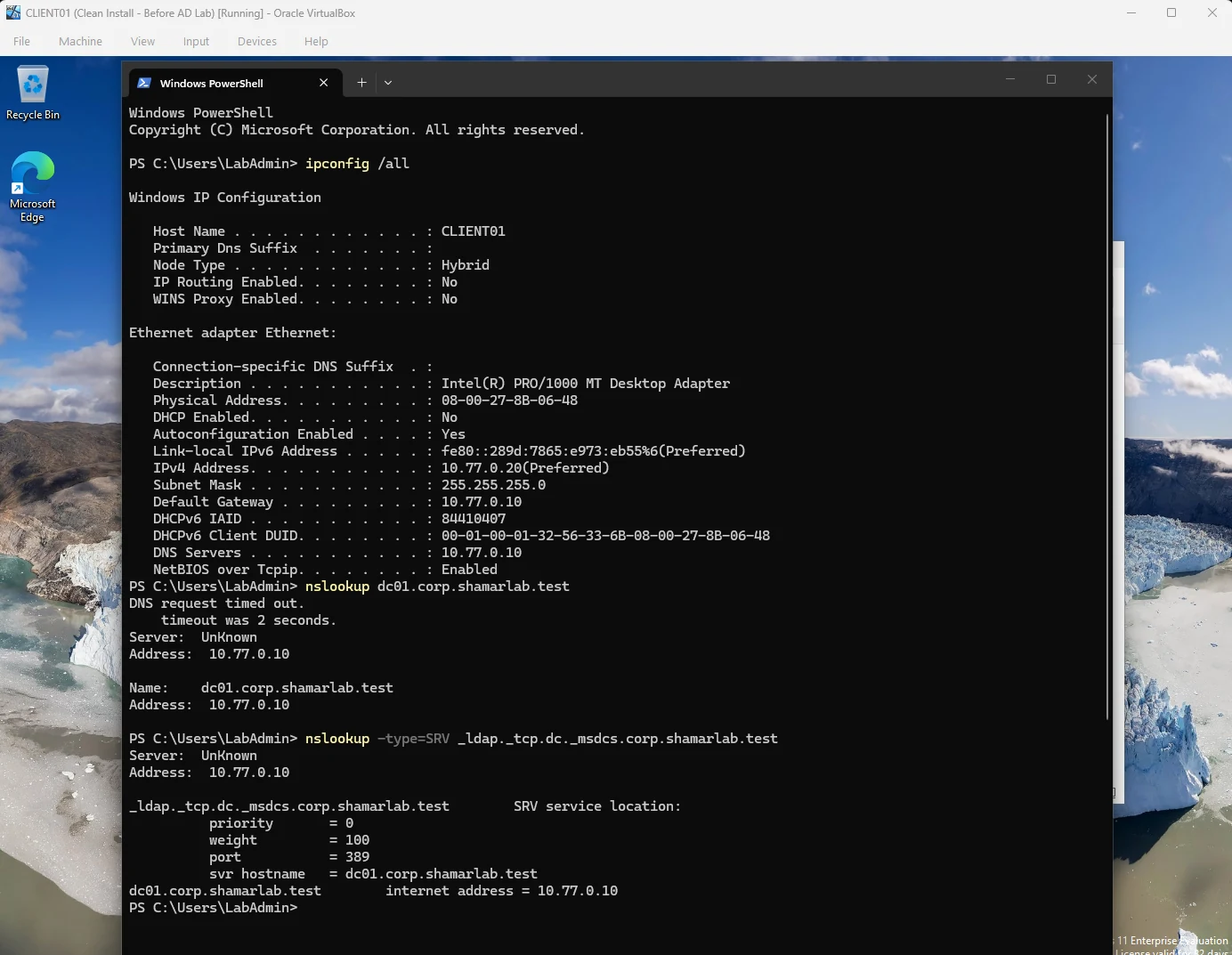
Task: Click the DHCPv6 IAID value 84410407
Action: 474,519
